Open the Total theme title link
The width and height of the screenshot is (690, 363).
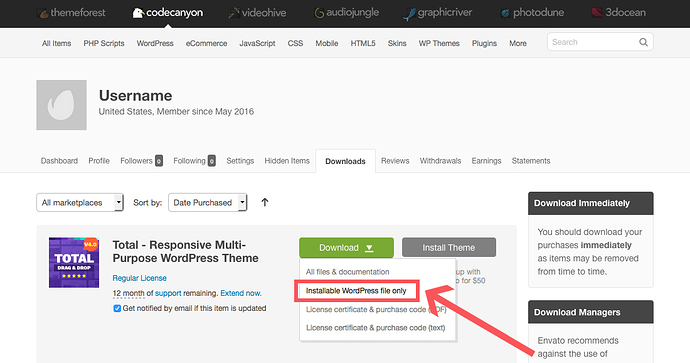pyautogui.click(x=185, y=251)
